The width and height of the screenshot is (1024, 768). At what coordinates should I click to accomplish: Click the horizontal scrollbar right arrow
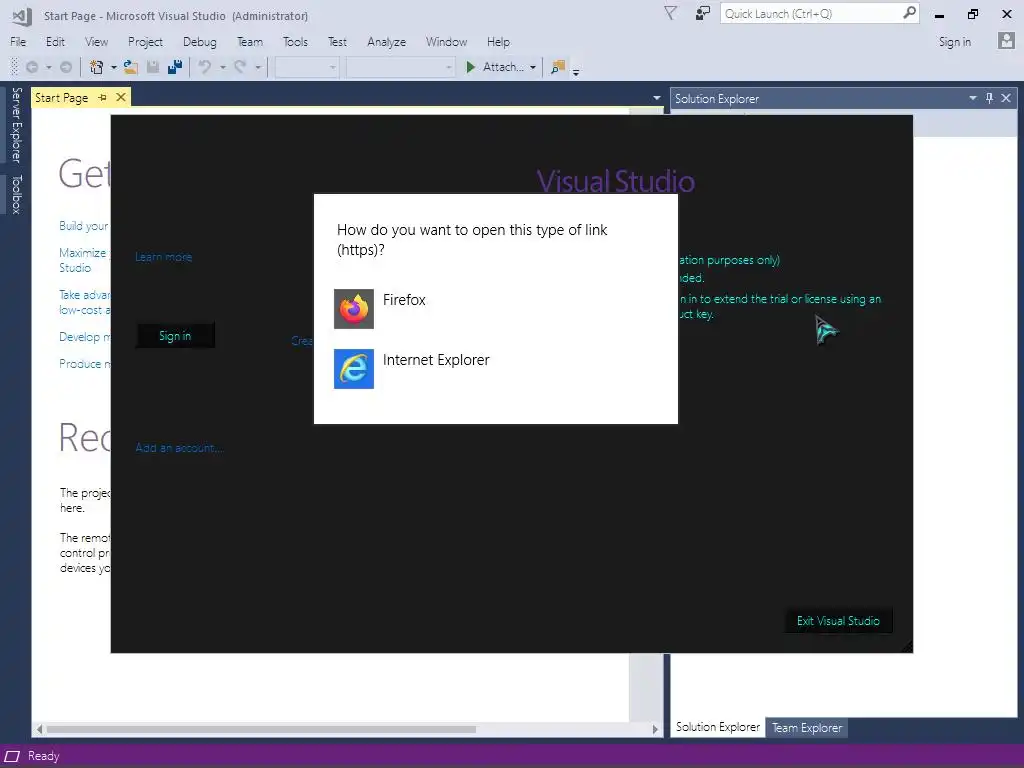[655, 729]
